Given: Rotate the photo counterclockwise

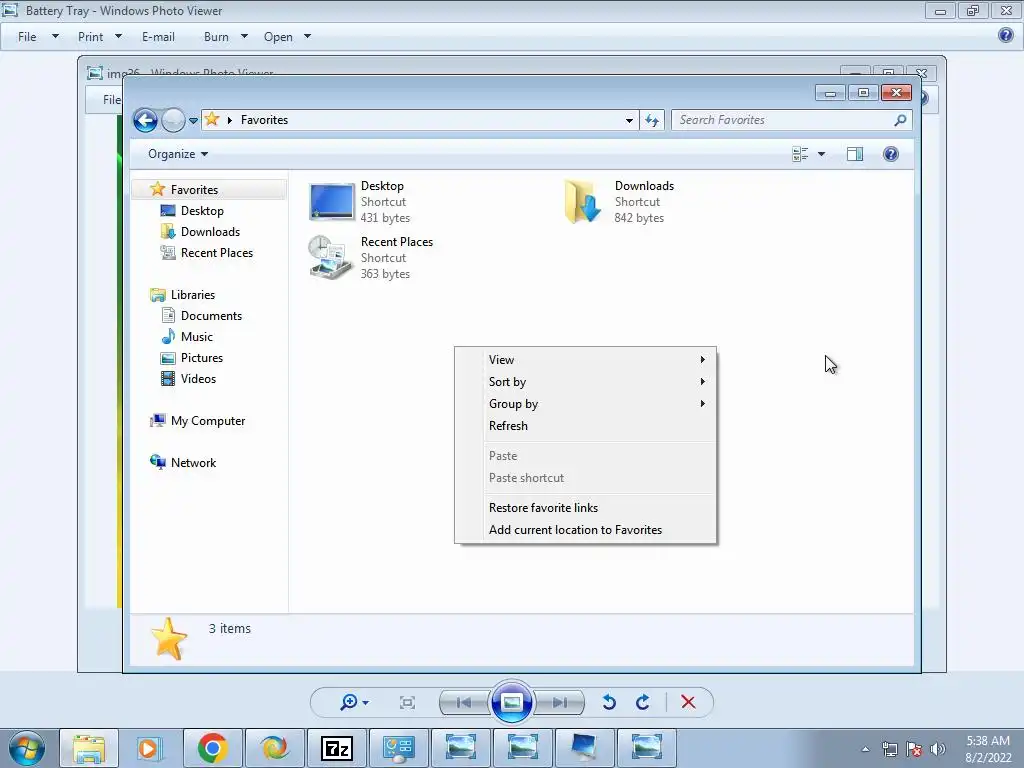Looking at the screenshot, I should (x=609, y=702).
